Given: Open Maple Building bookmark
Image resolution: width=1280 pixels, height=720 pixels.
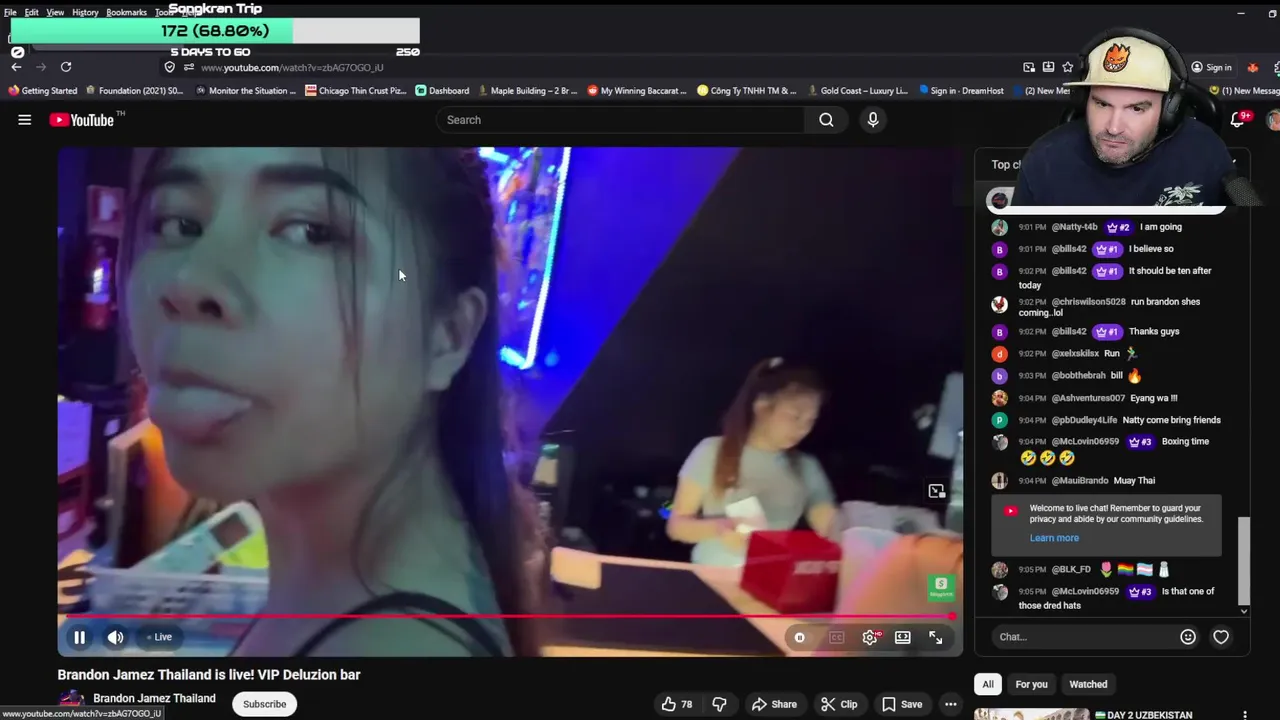Looking at the screenshot, I should coord(527,91).
